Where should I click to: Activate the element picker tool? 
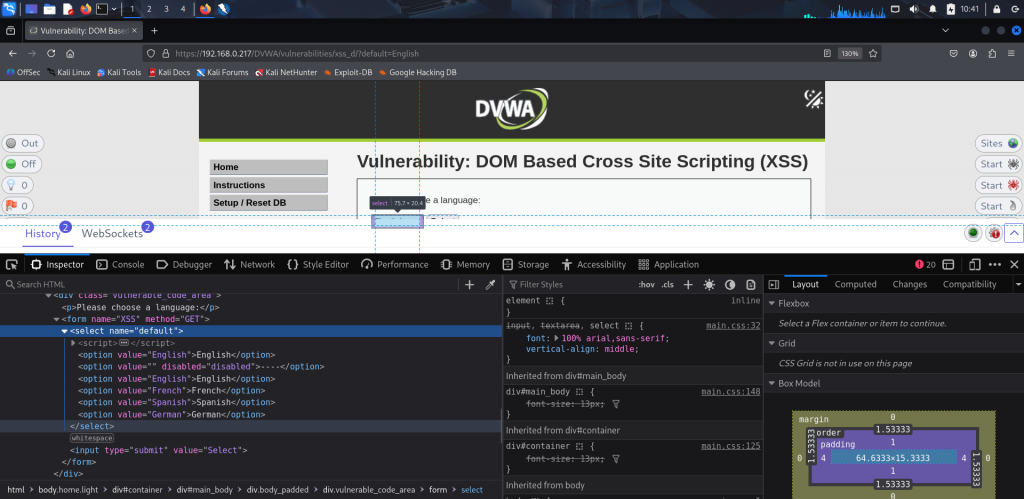(11, 265)
